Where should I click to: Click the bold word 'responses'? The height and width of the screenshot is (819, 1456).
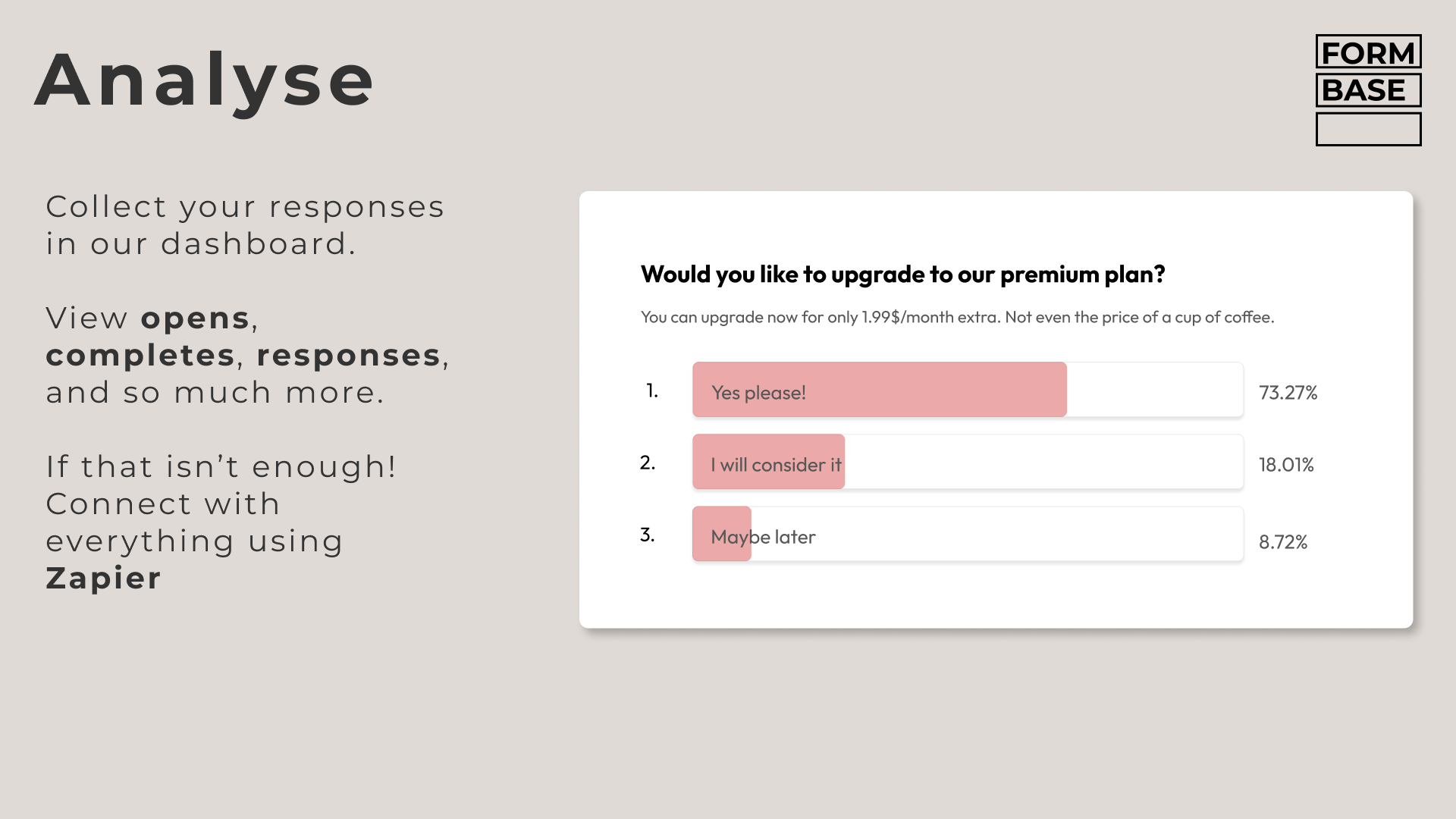click(x=349, y=356)
